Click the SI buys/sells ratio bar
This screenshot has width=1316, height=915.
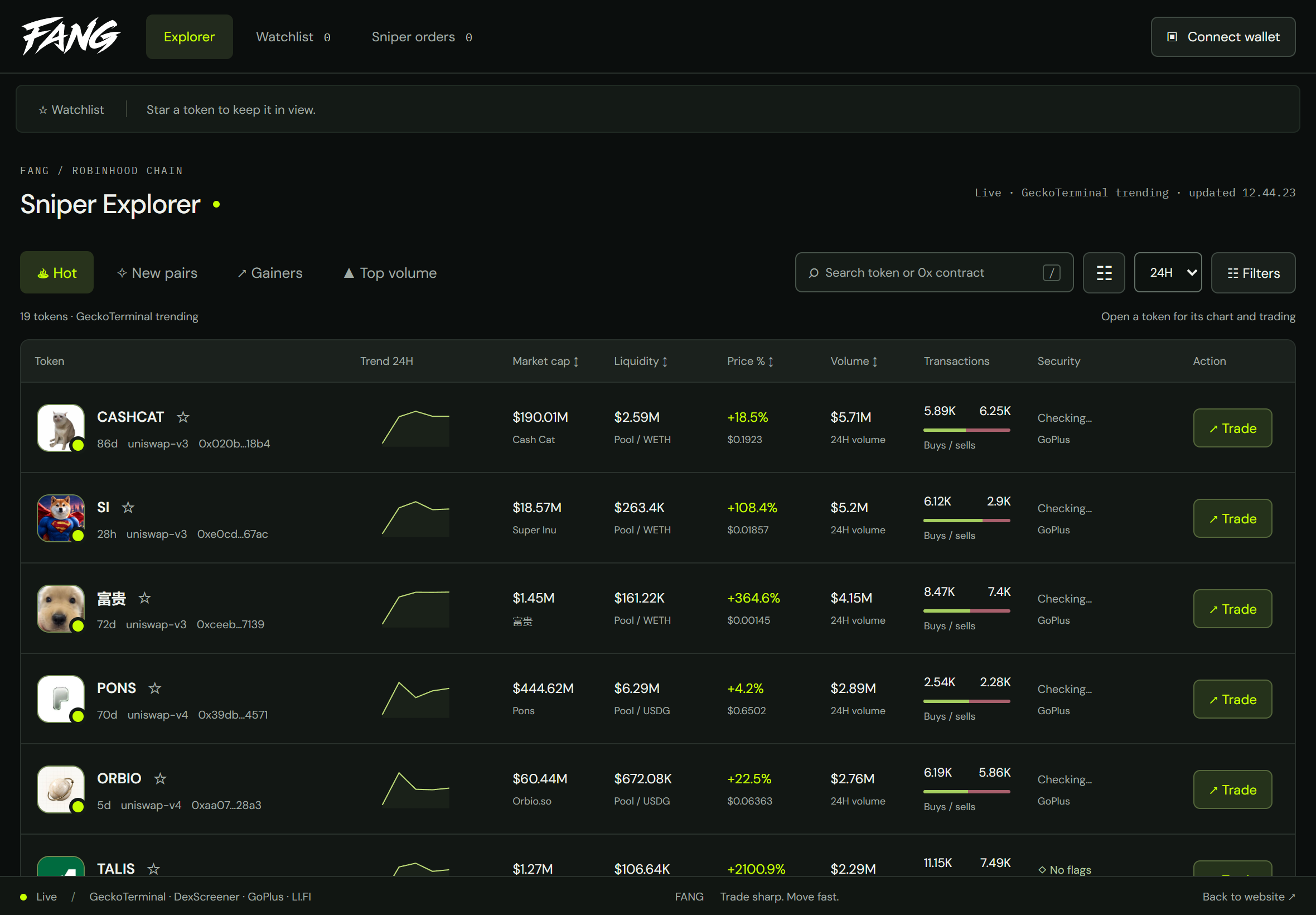(966, 521)
